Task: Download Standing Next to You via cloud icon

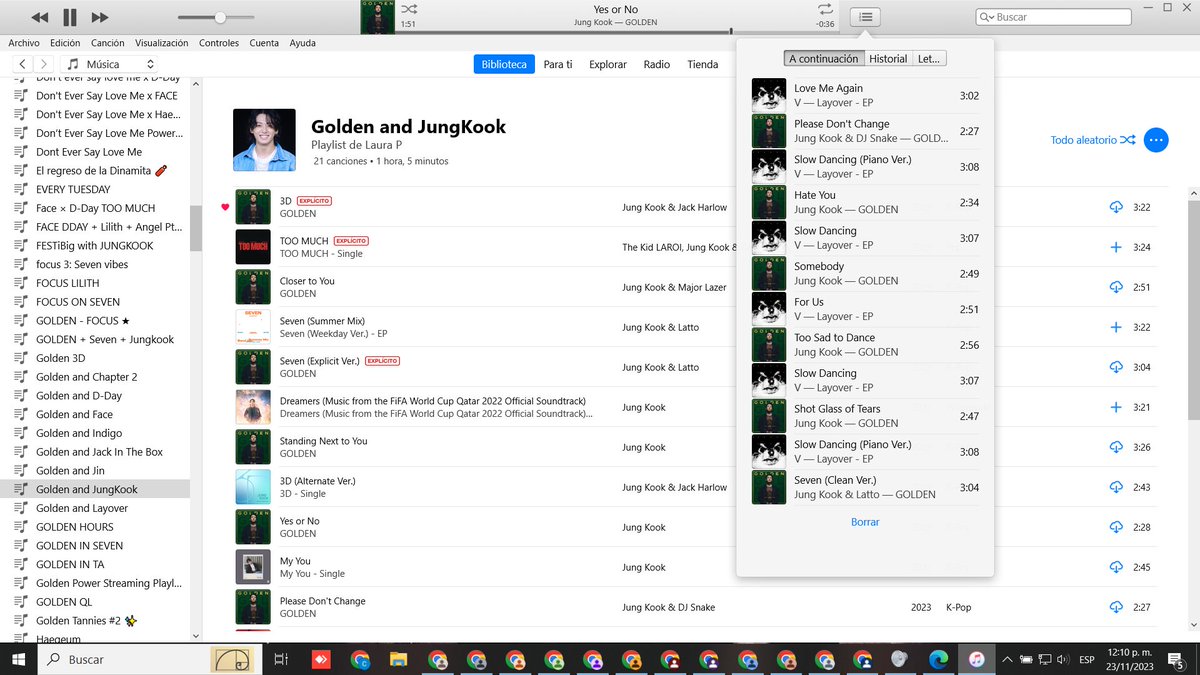Action: pyautogui.click(x=1116, y=447)
